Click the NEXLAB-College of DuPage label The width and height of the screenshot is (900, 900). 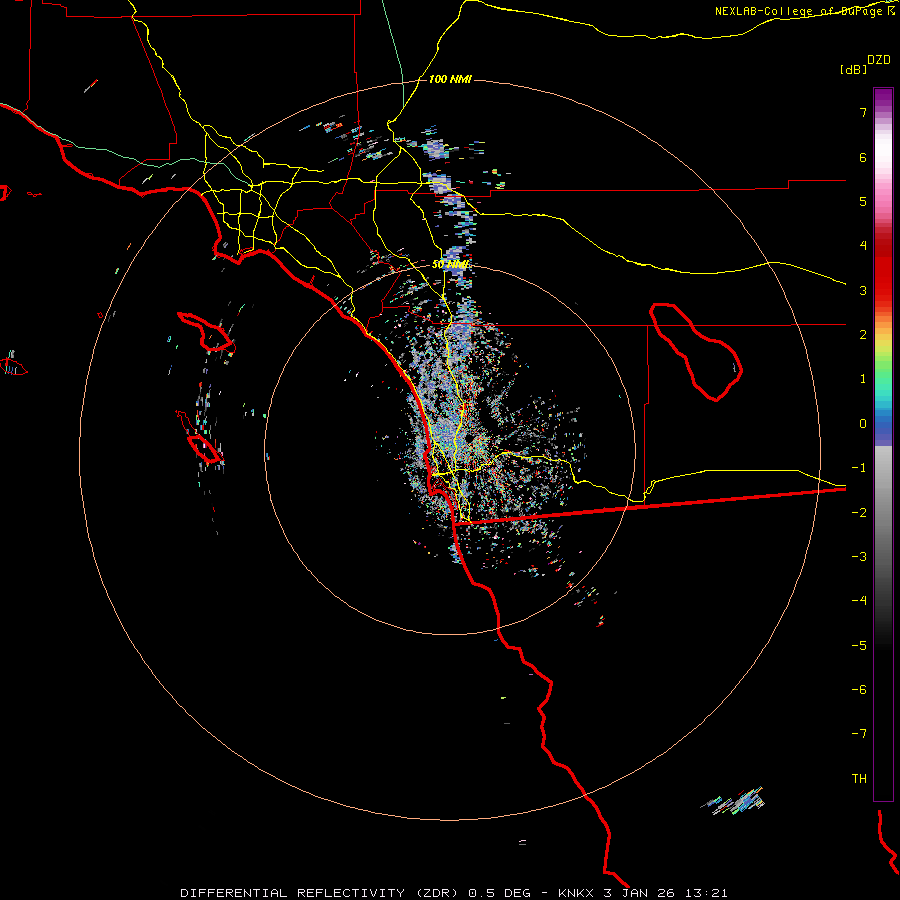pyautogui.click(x=799, y=11)
